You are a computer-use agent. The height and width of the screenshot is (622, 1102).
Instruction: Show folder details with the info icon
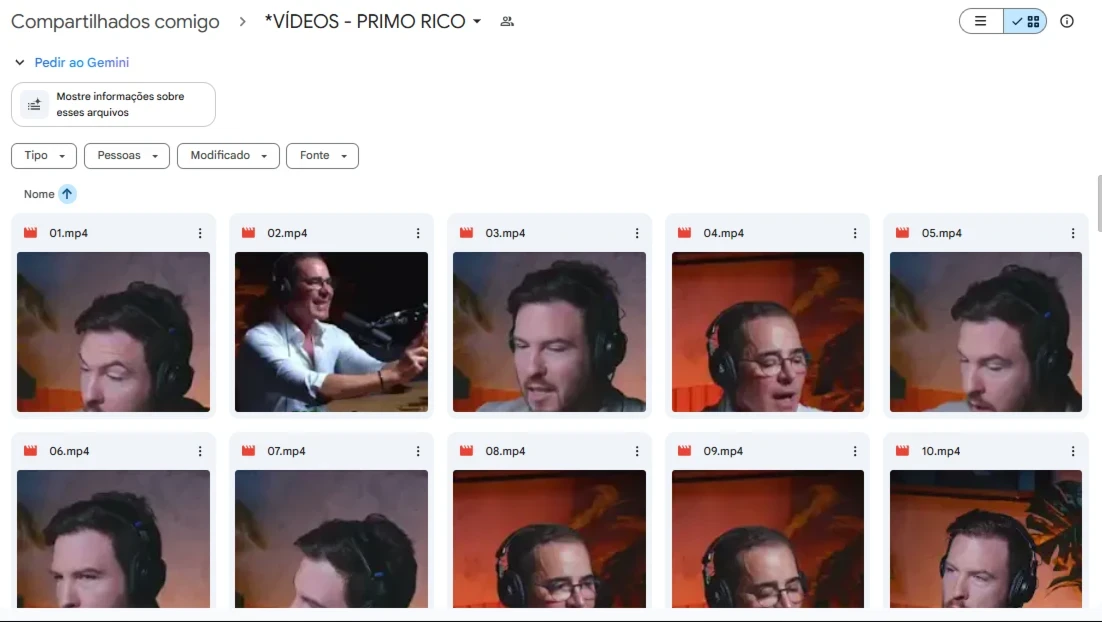point(1067,21)
